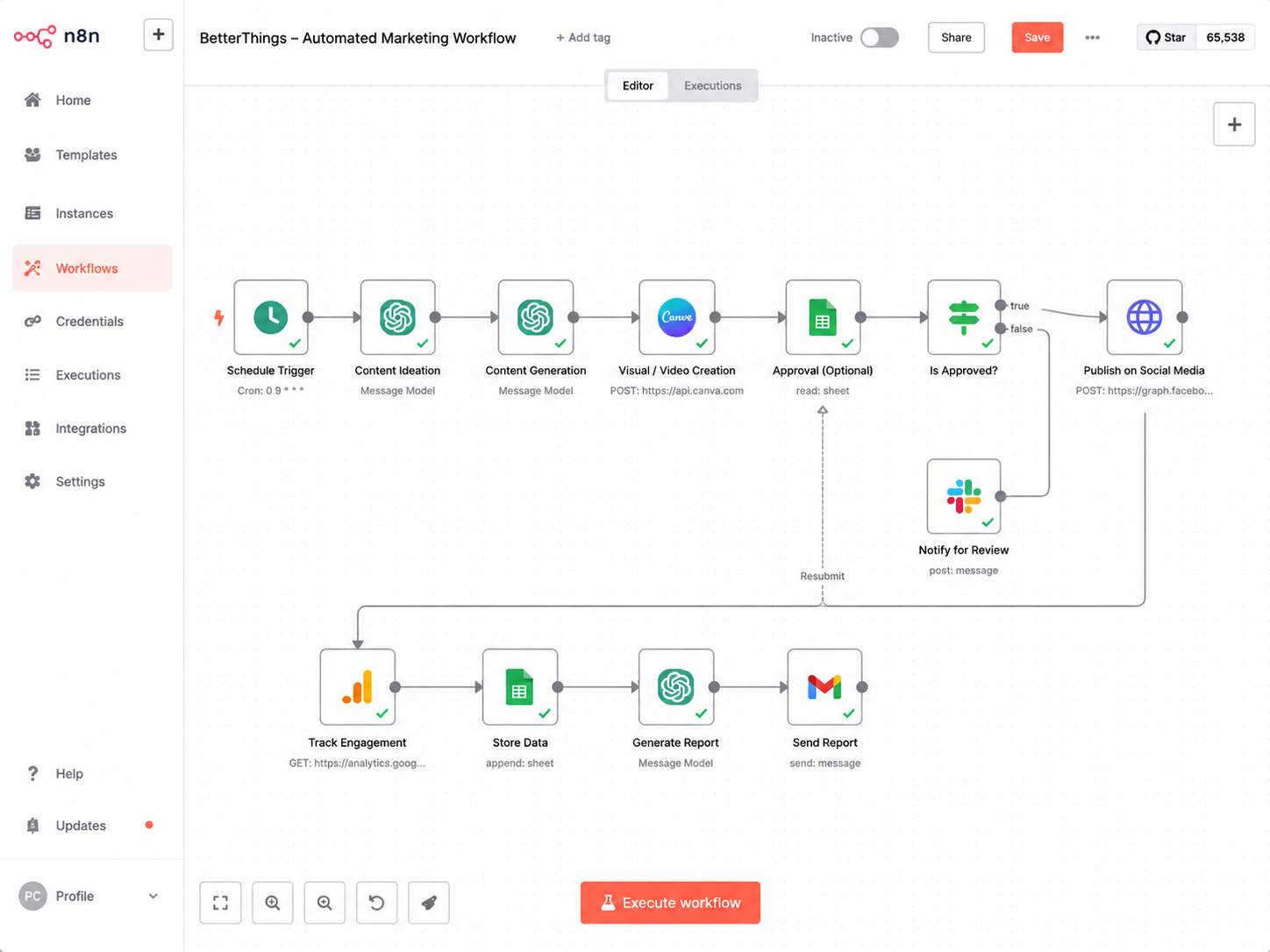Select the Store Data Google Sheets node
Screen dimensions: 1270x952
520,687
